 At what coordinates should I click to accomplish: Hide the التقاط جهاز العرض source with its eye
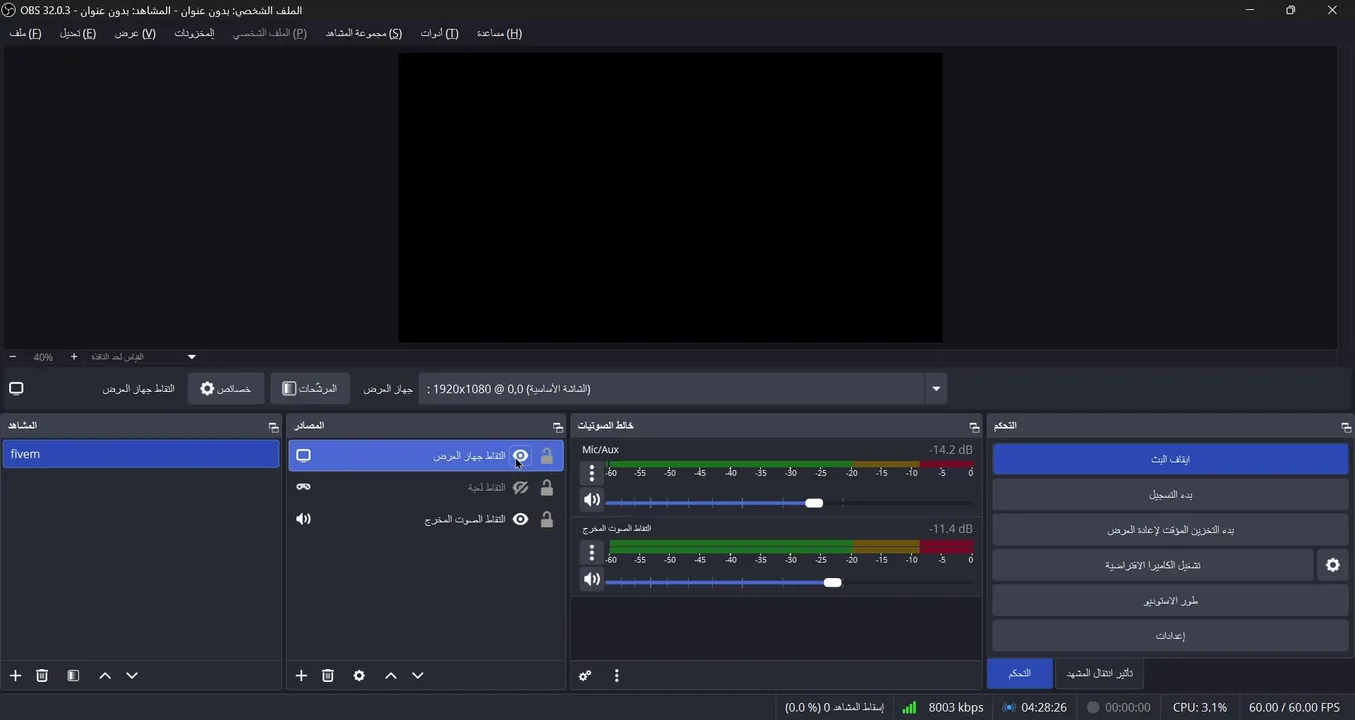tap(520, 456)
